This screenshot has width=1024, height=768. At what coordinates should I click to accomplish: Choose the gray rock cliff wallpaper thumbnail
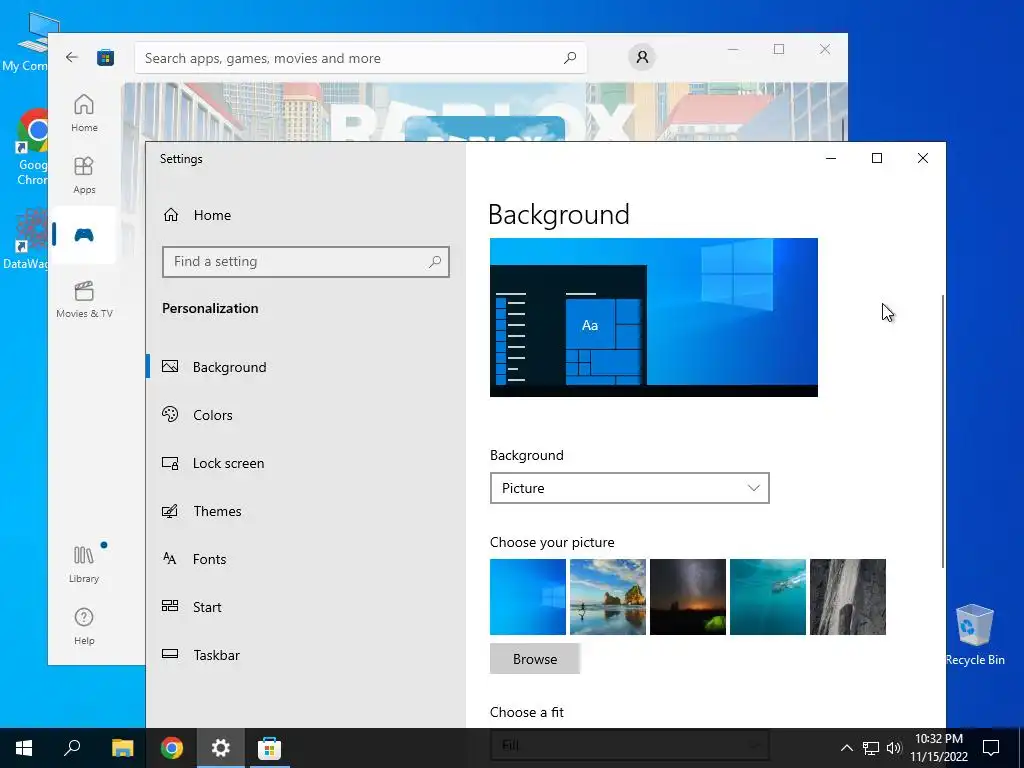coord(848,597)
